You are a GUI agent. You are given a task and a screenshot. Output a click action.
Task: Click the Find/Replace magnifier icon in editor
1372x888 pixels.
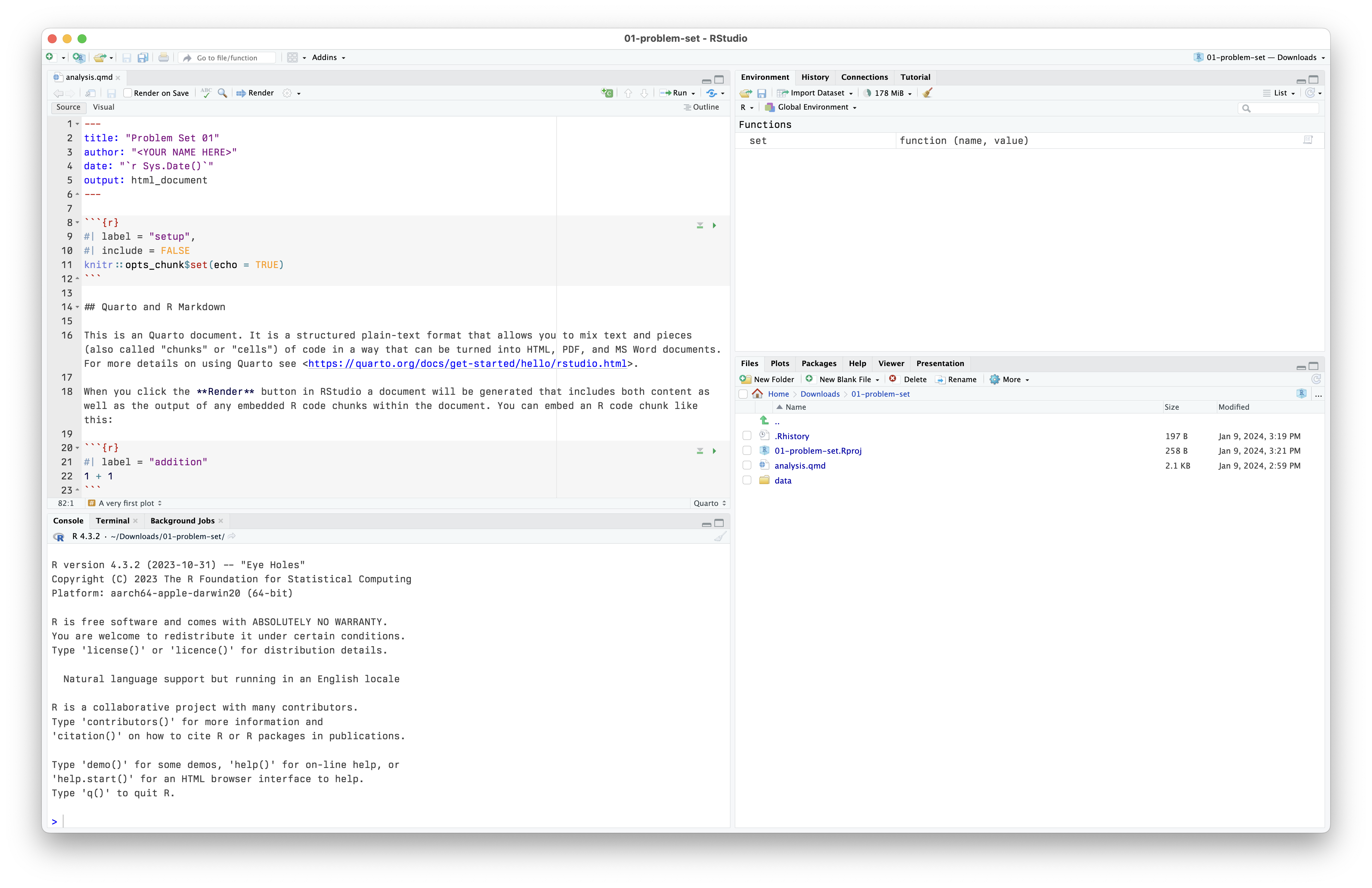(222, 93)
